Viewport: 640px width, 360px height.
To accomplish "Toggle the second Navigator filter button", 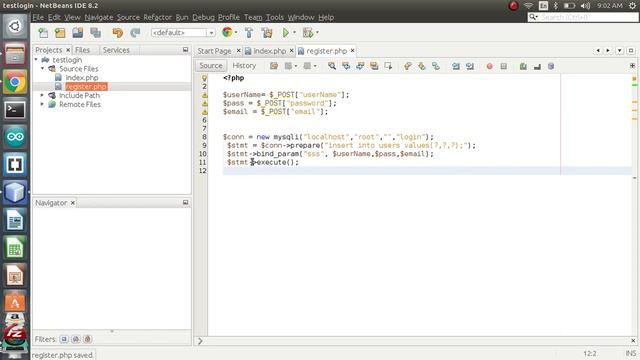I will tap(76, 339).
